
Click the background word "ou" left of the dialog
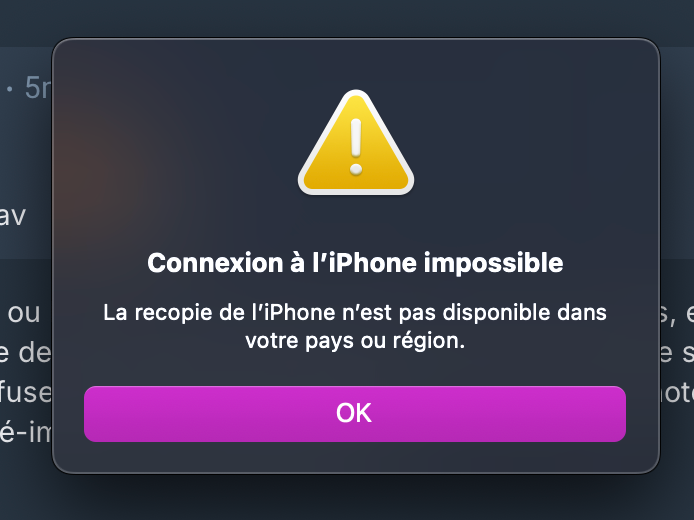click(x=24, y=313)
